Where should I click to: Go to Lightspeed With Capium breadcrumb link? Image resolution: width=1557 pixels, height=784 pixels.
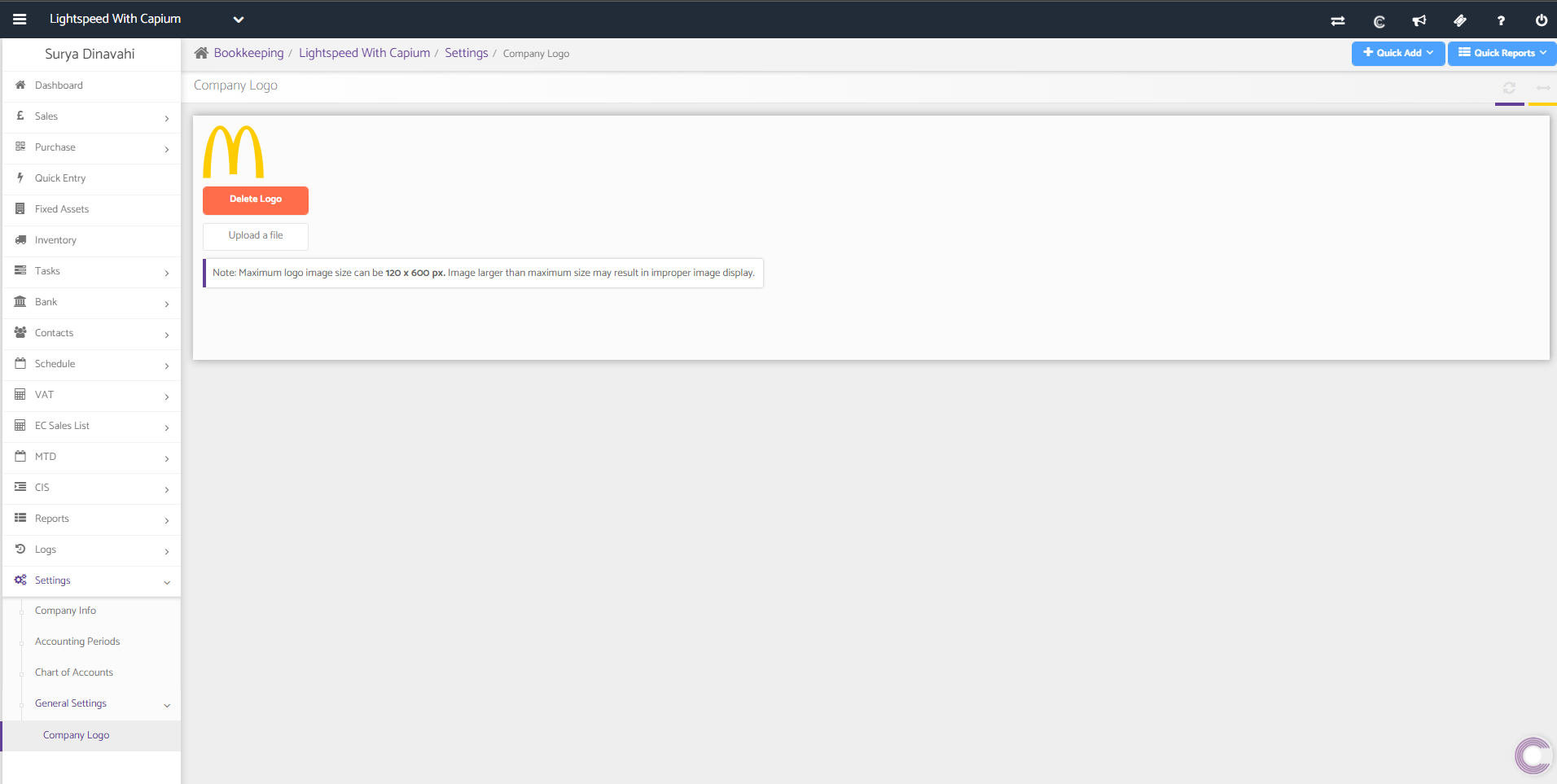click(x=364, y=53)
